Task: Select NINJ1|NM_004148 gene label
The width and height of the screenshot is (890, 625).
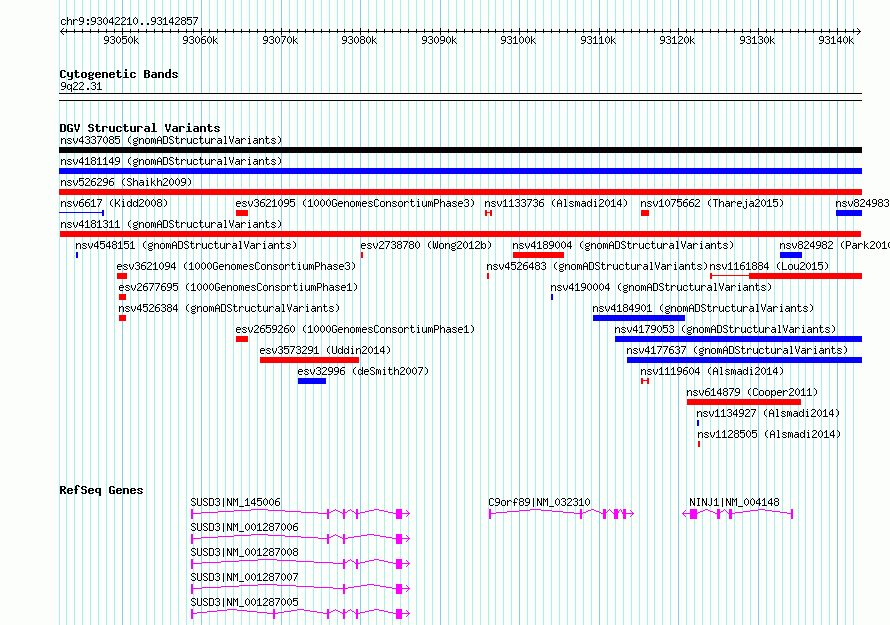Action: [734, 502]
